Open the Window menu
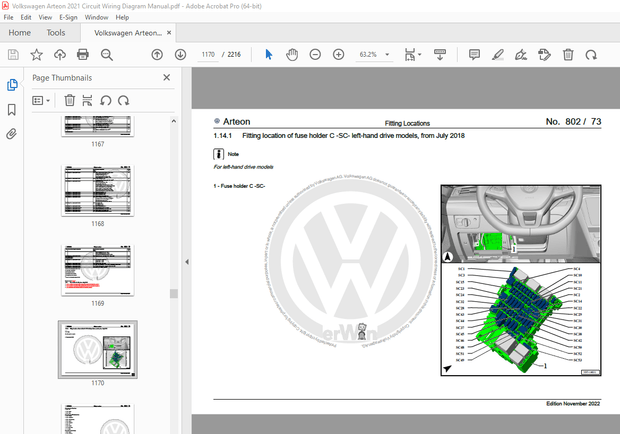 pos(96,17)
